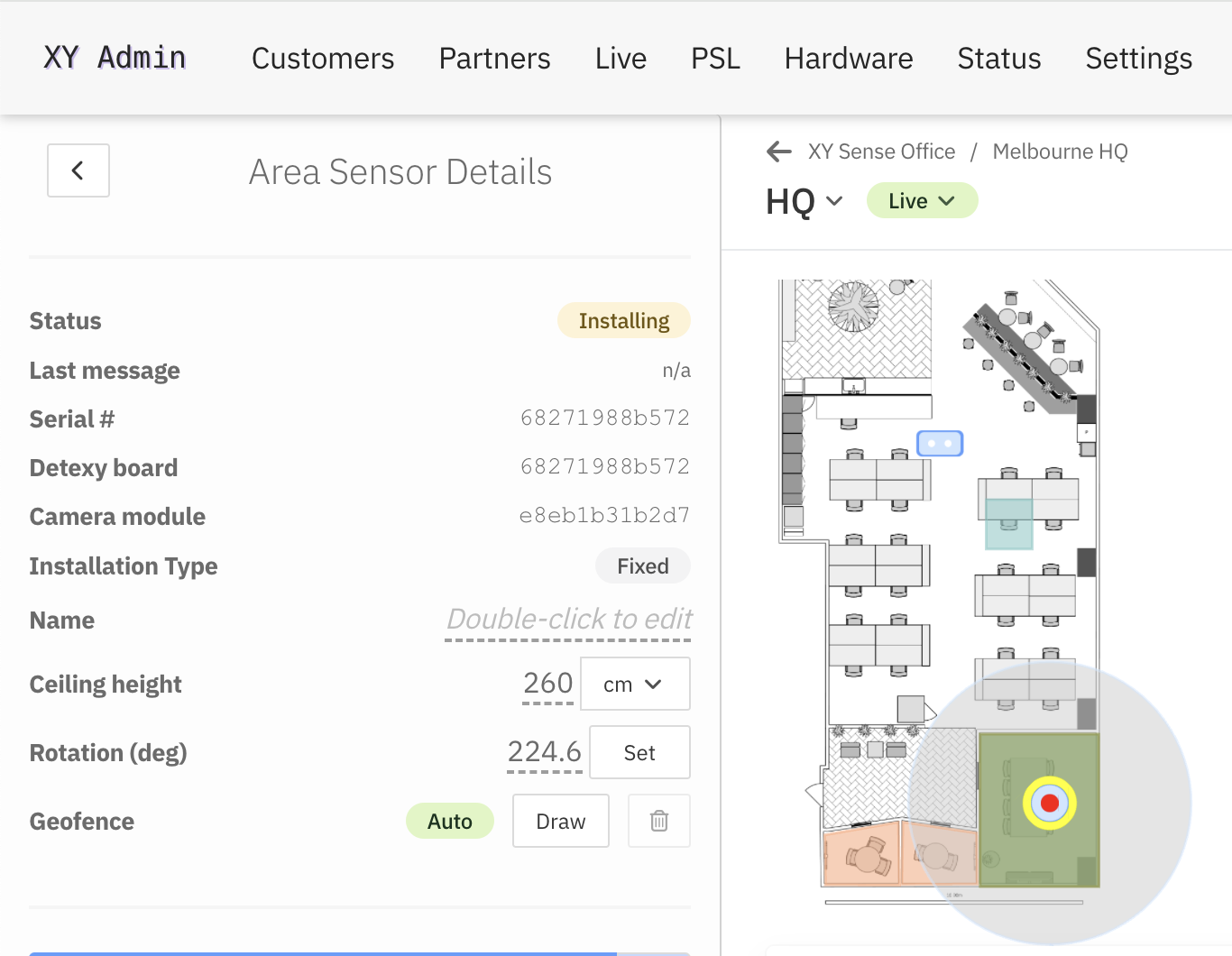This screenshot has height=956, width=1232.
Task: Click the Detexy board value 68271988b572
Action: (605, 467)
